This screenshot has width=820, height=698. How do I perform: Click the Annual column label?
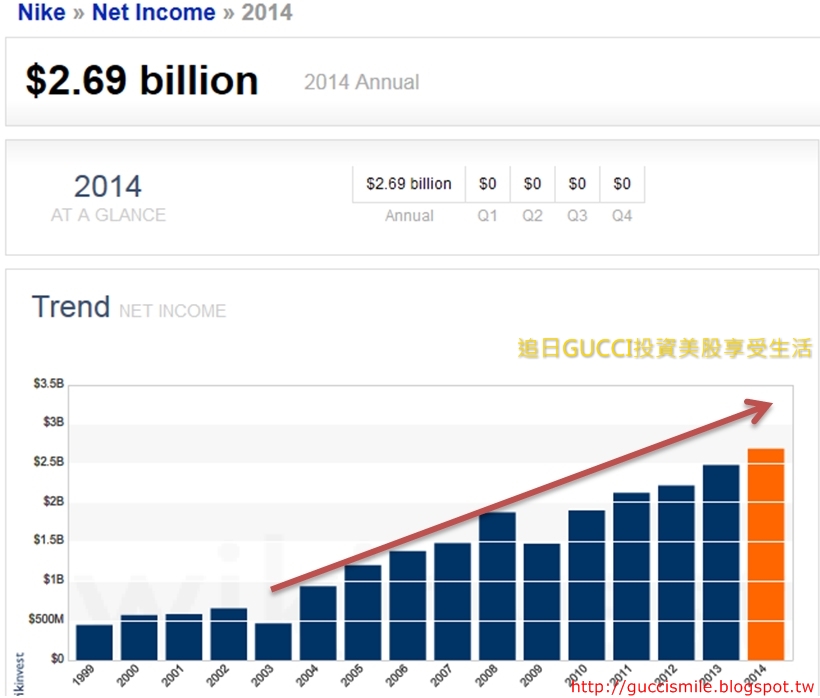[409, 215]
